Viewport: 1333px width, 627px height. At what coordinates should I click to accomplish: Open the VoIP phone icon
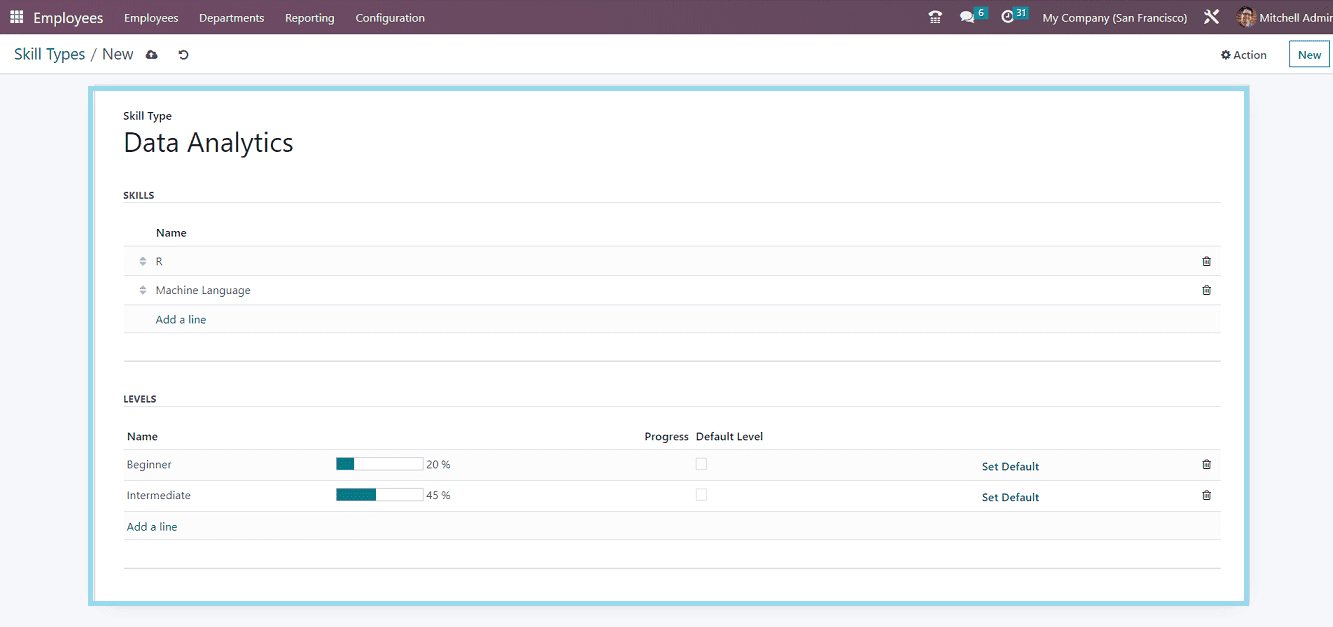935,18
